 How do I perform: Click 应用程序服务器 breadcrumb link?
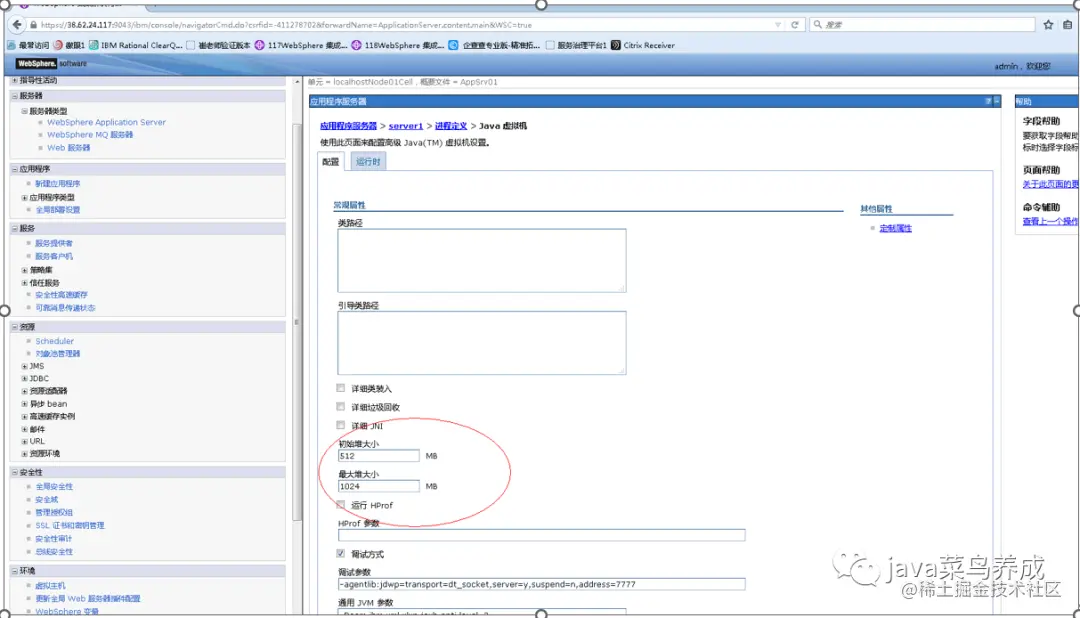pyautogui.click(x=349, y=126)
